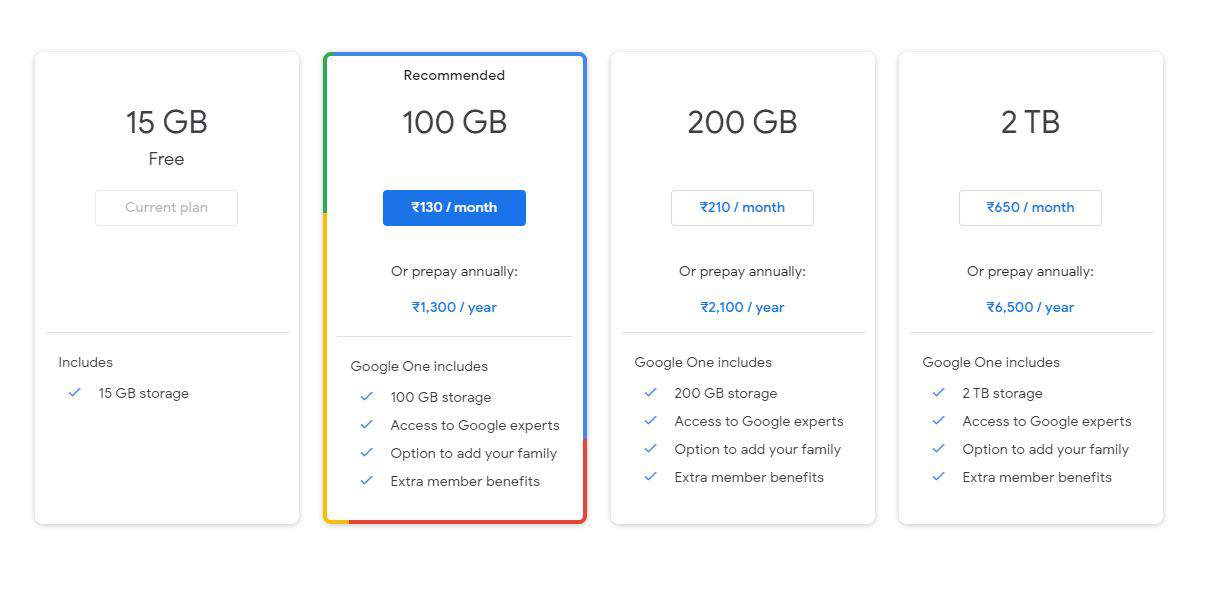Click the checkmark for Extra member benefits under 100 GB
The width and height of the screenshot is (1213, 598).
365,481
